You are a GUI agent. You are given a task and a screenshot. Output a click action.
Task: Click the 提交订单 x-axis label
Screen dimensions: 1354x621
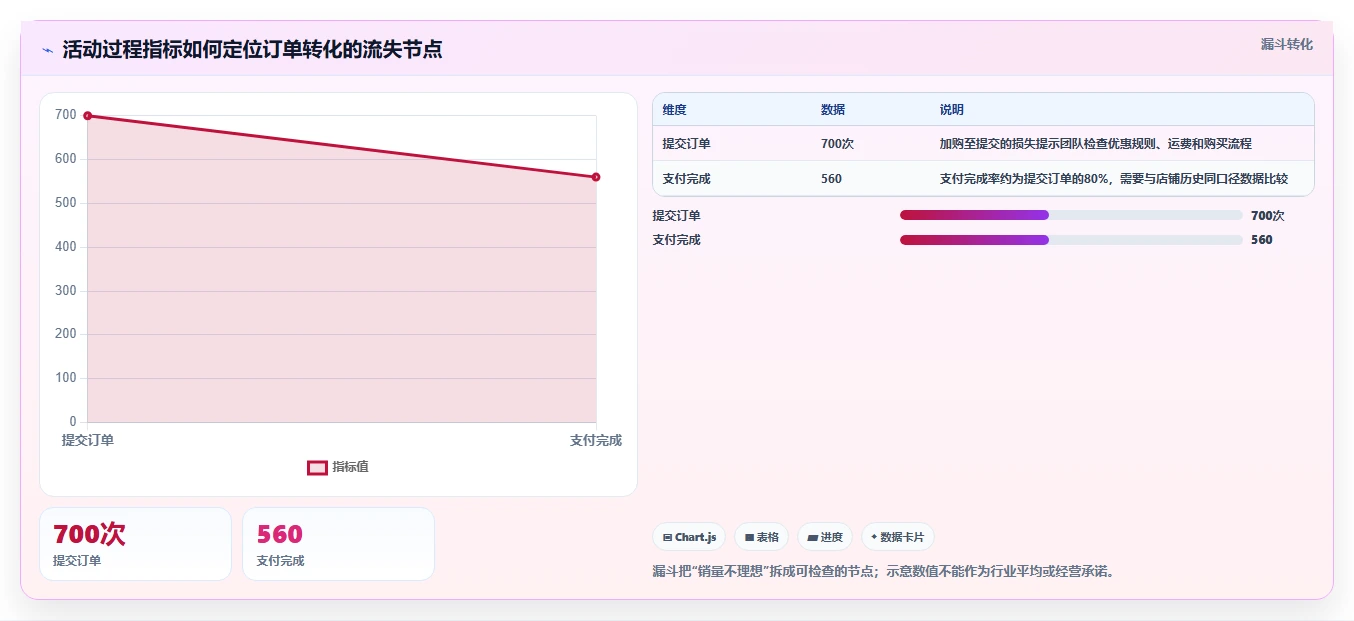coord(88,440)
